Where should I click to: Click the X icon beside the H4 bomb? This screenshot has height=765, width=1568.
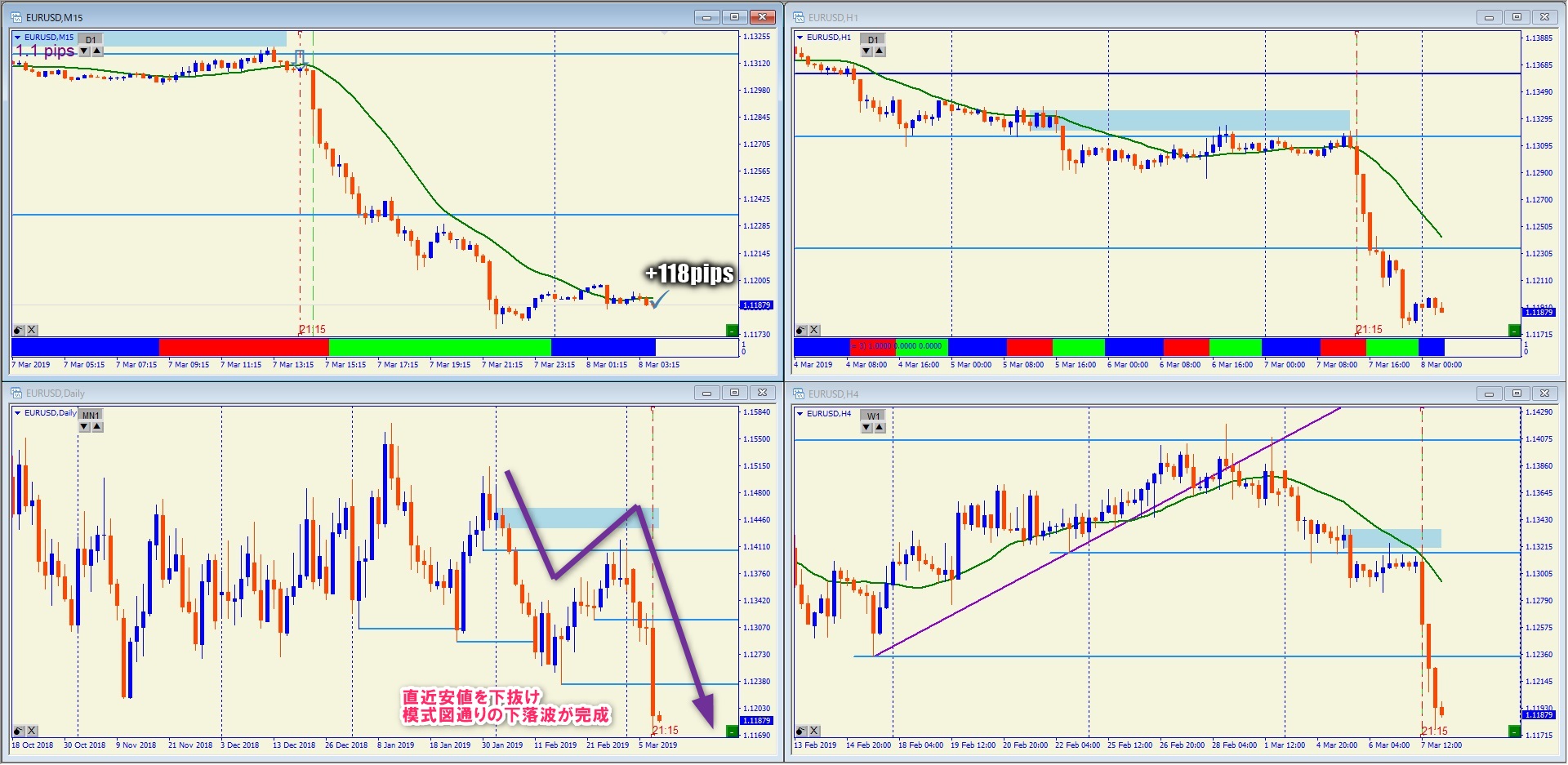(814, 731)
